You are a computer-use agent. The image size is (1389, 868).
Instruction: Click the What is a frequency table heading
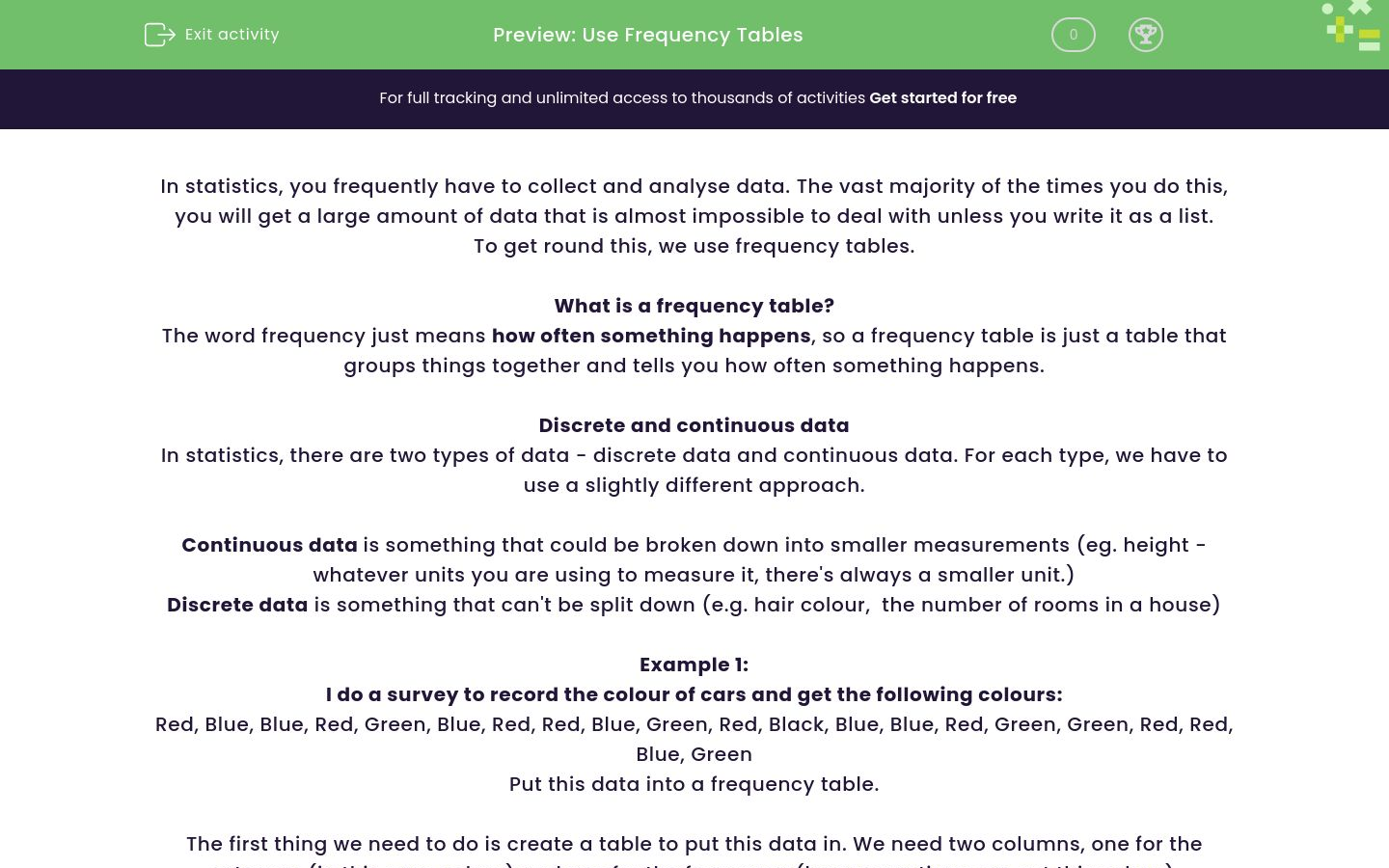click(x=694, y=306)
